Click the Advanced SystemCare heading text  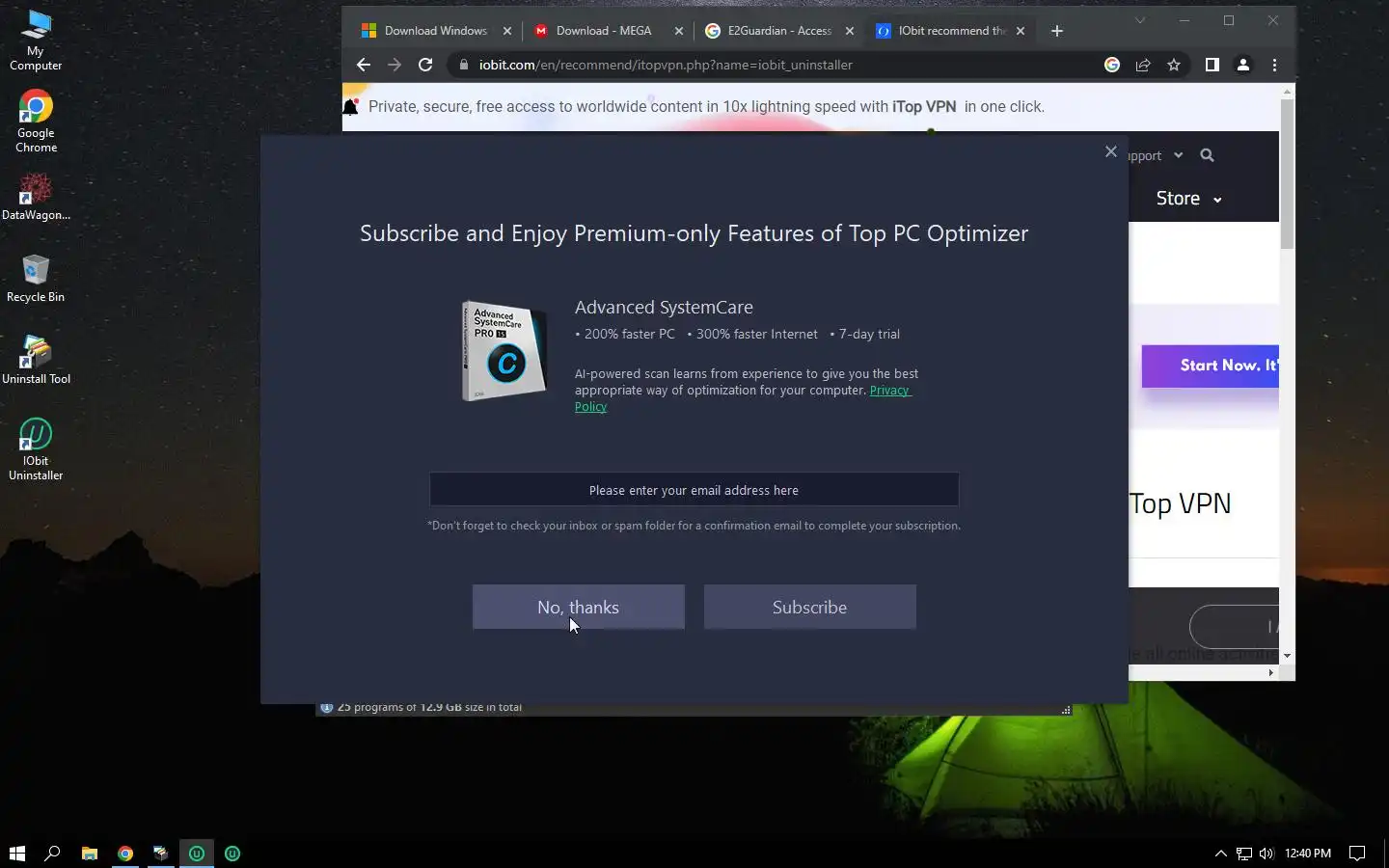[x=664, y=307]
